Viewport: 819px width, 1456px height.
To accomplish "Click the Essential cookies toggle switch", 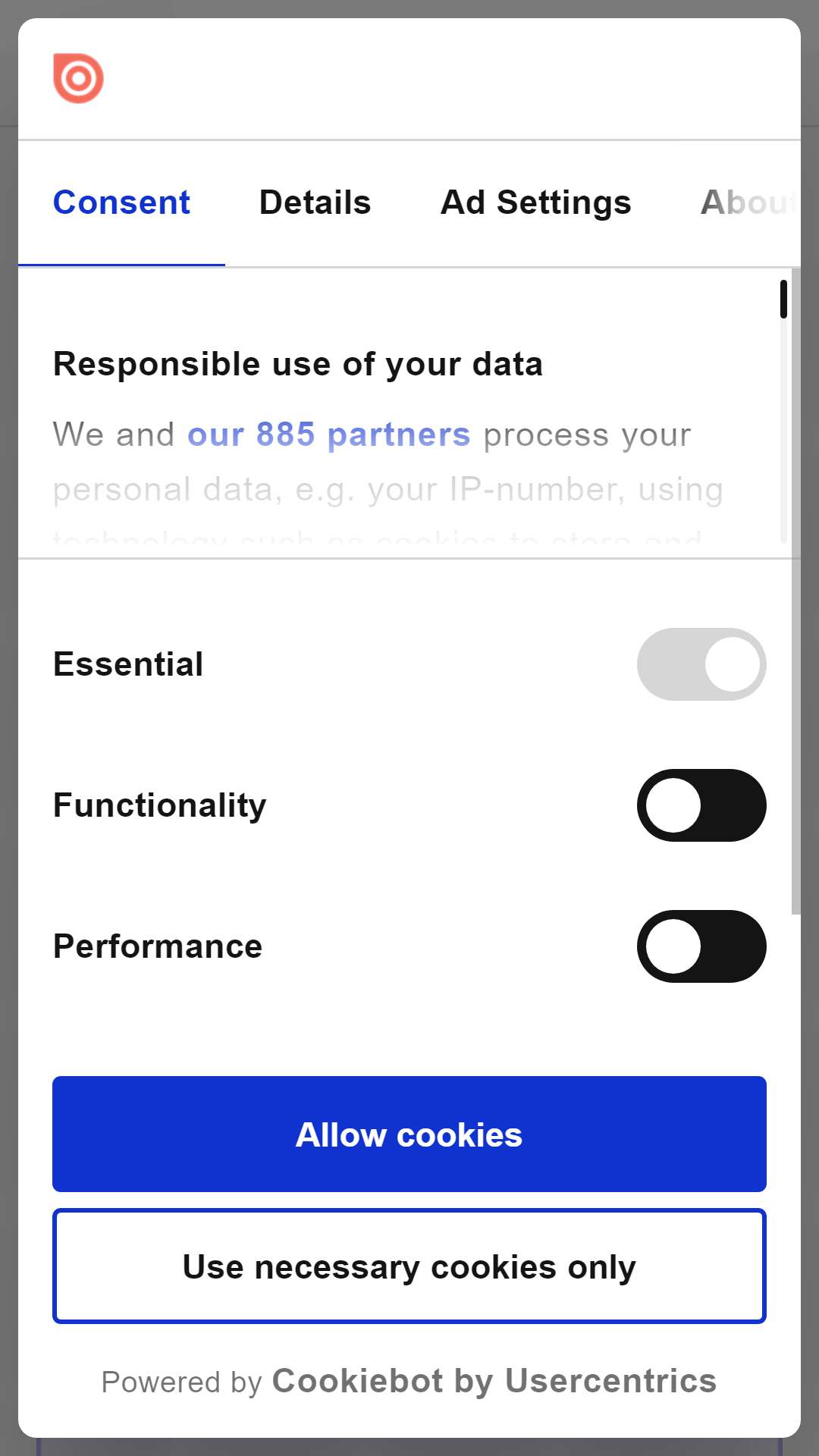I will click(x=701, y=664).
